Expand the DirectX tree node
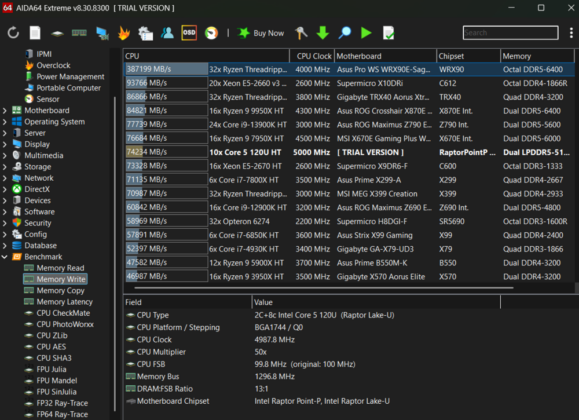The width and height of the screenshot is (579, 420). (4, 189)
